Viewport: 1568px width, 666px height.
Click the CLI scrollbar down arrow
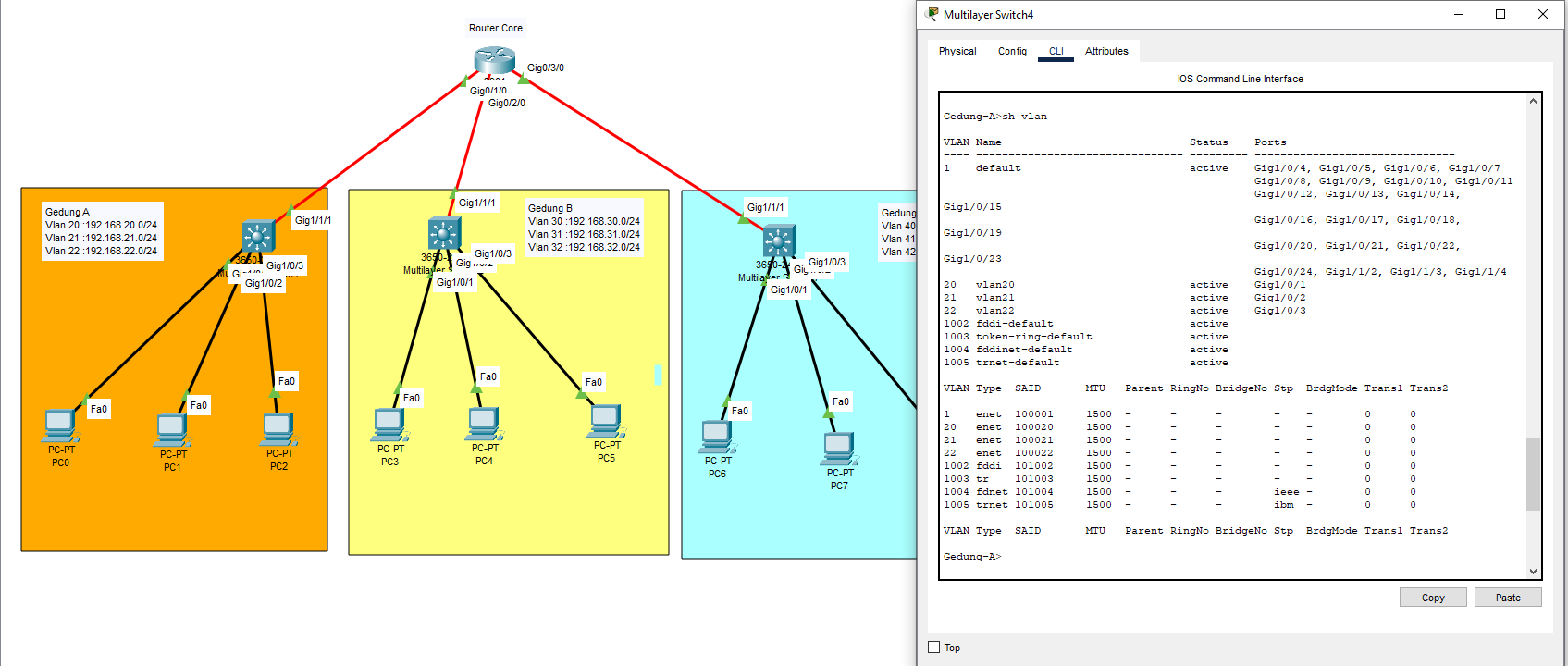pos(1533,572)
